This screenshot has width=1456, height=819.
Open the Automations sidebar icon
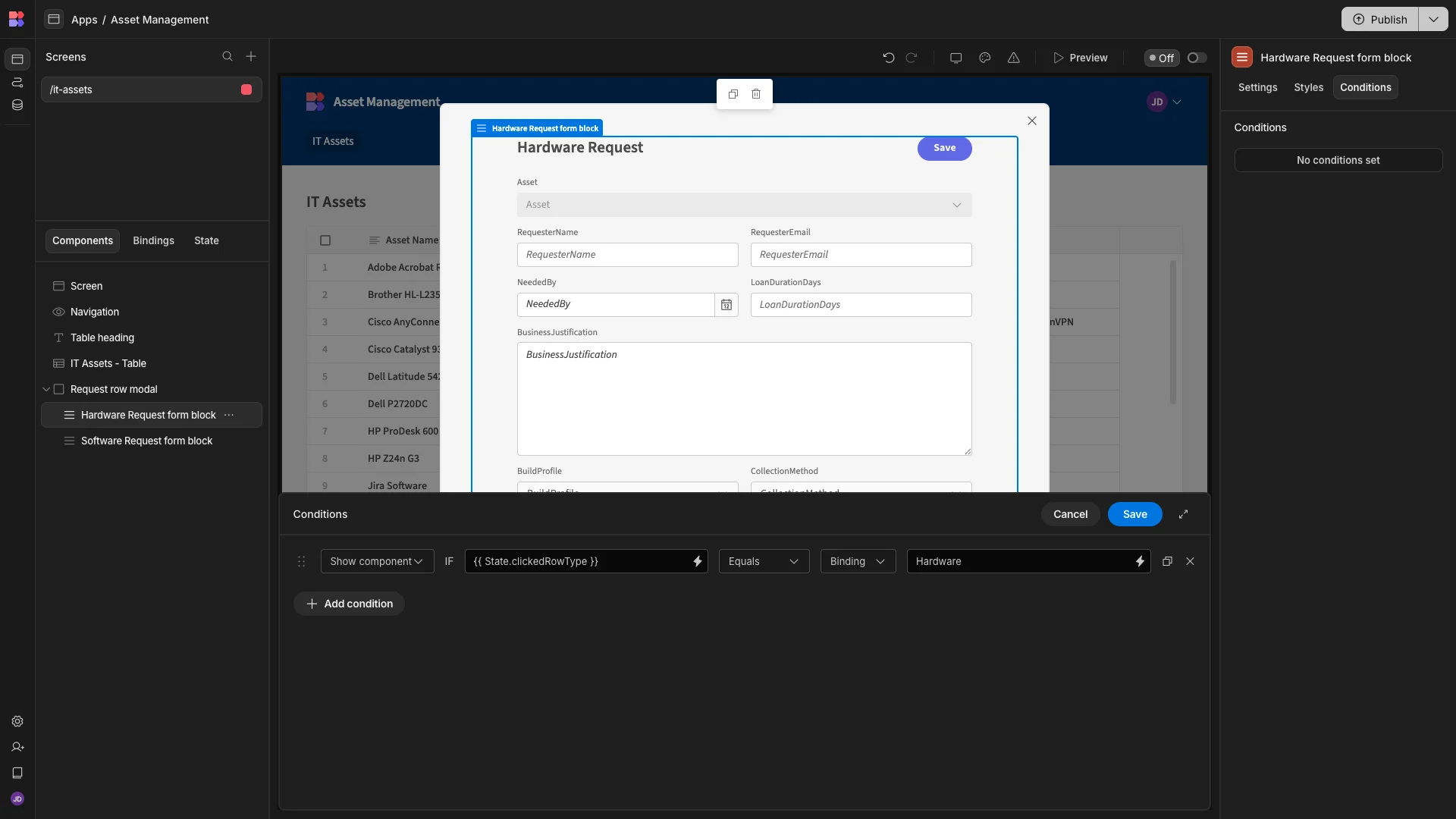pos(17,82)
